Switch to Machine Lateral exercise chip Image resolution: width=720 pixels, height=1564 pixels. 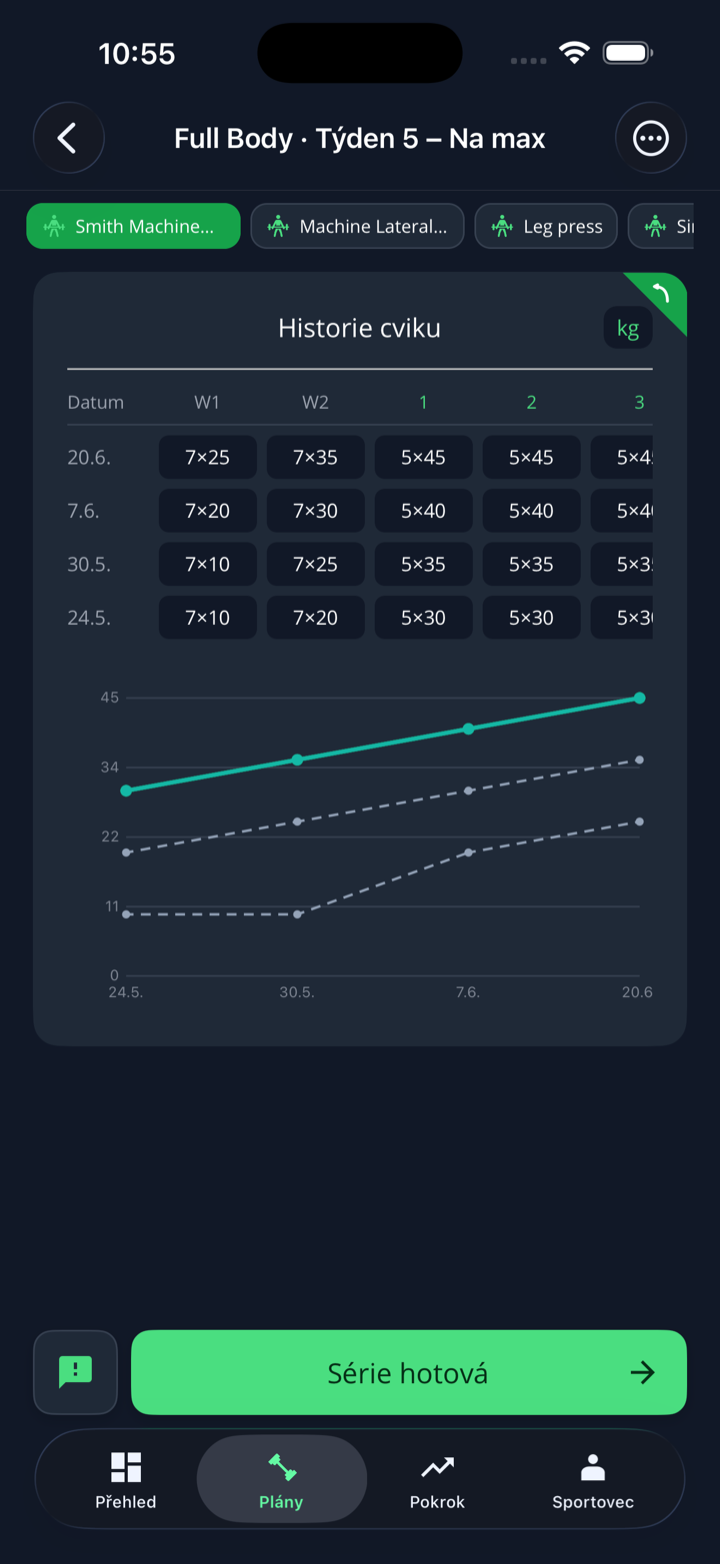357,226
